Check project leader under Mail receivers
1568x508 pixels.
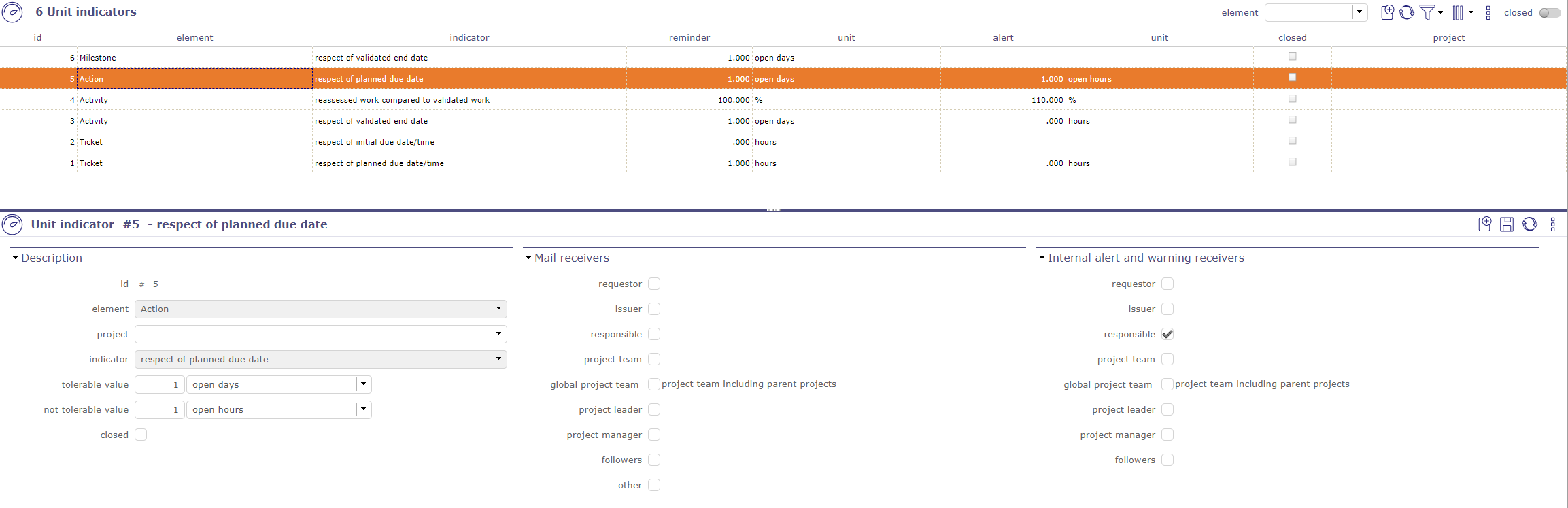[654, 409]
